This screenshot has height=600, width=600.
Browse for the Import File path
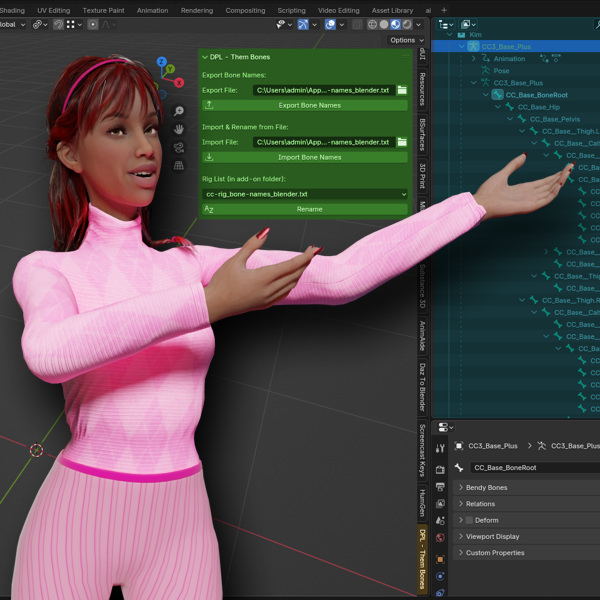tap(402, 142)
